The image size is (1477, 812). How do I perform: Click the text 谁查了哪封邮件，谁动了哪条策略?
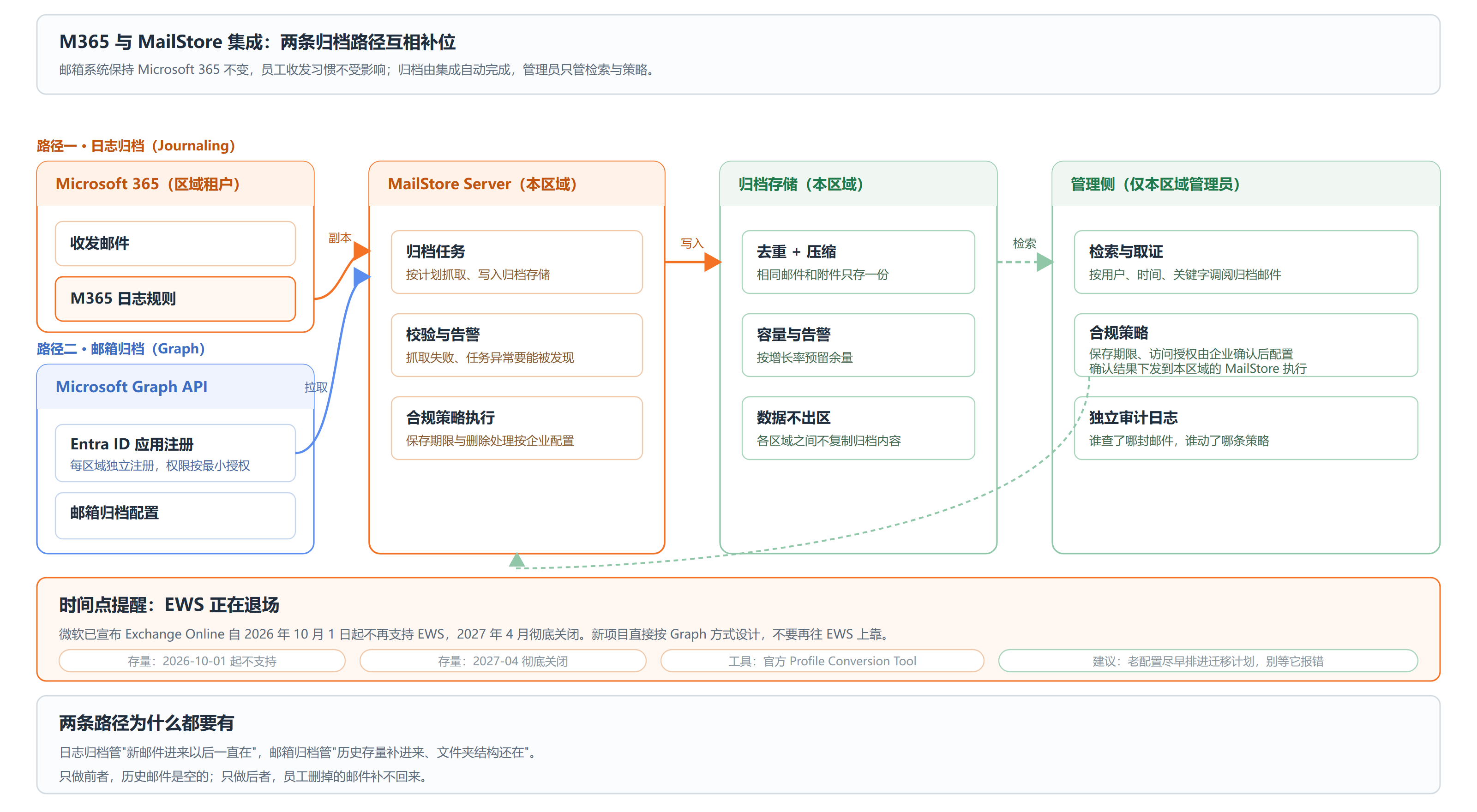pos(1179,441)
